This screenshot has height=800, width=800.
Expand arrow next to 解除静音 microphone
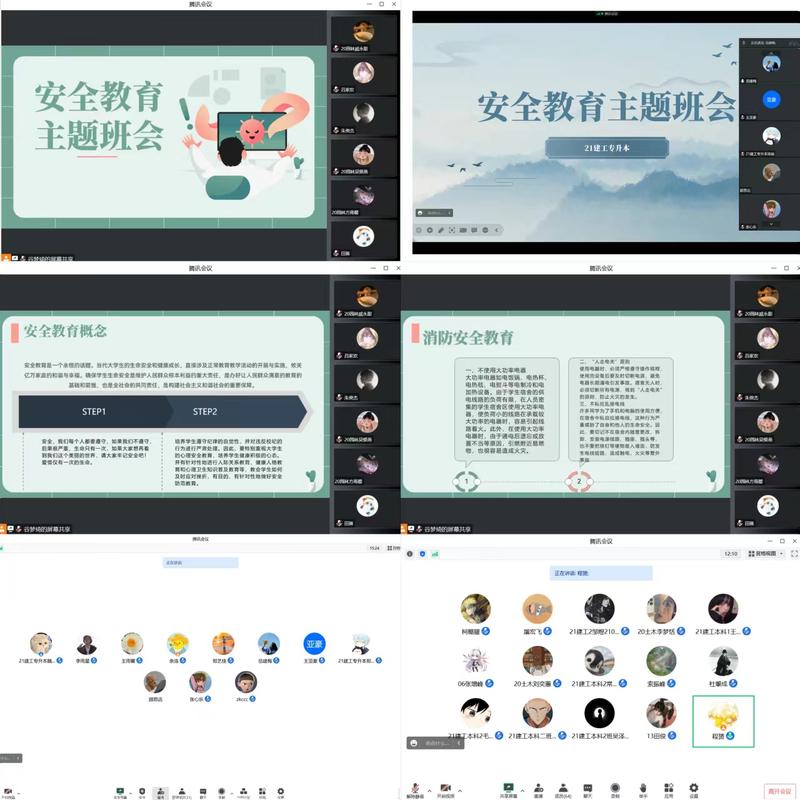click(x=427, y=788)
